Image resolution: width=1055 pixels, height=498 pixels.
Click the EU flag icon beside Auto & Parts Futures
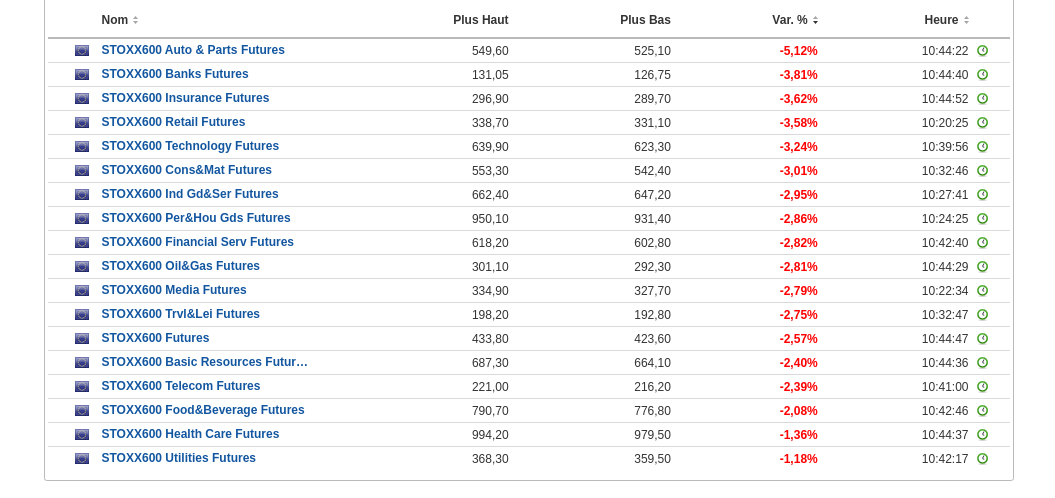click(x=82, y=51)
